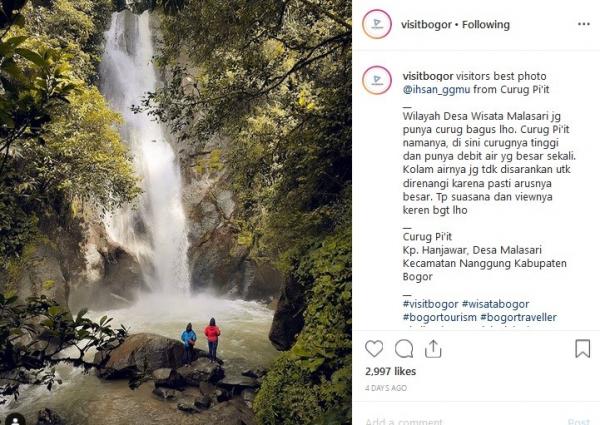600x425 pixels.
Task: Open the post's 4 DAYS AGO timestamp
Action: pyautogui.click(x=386, y=387)
